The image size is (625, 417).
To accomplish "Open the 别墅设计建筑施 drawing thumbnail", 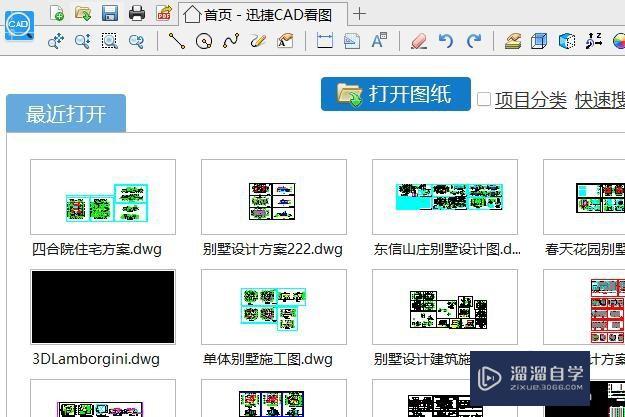I will point(445,307).
